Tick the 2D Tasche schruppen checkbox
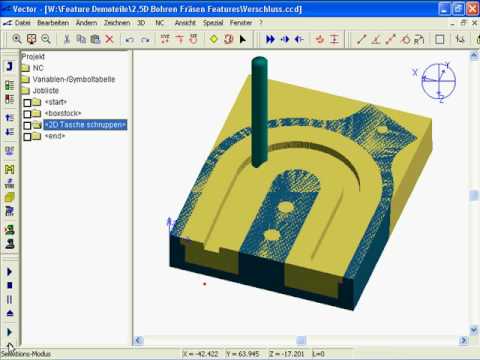 pyautogui.click(x=27, y=125)
